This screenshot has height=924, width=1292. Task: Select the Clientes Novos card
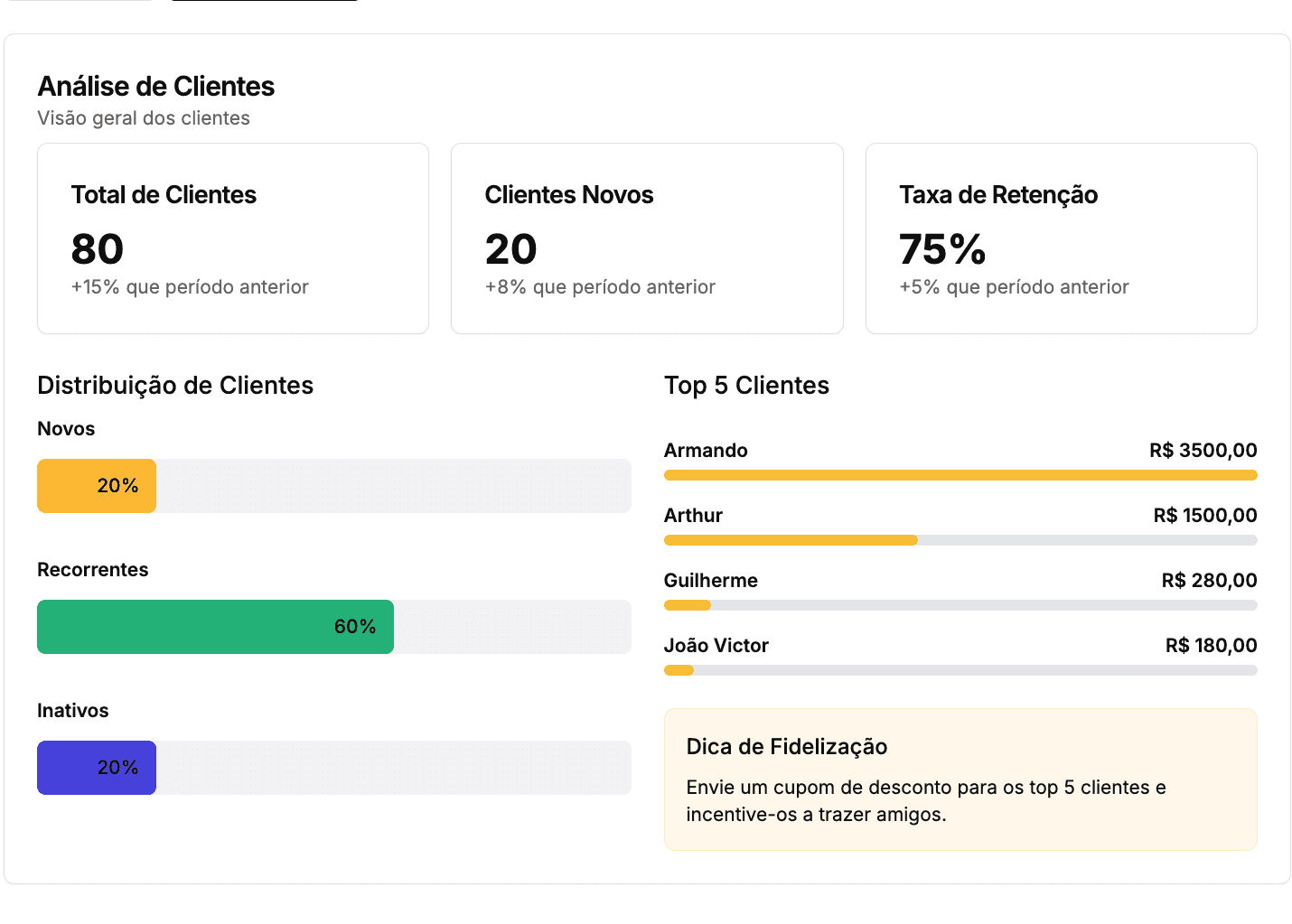tap(647, 238)
